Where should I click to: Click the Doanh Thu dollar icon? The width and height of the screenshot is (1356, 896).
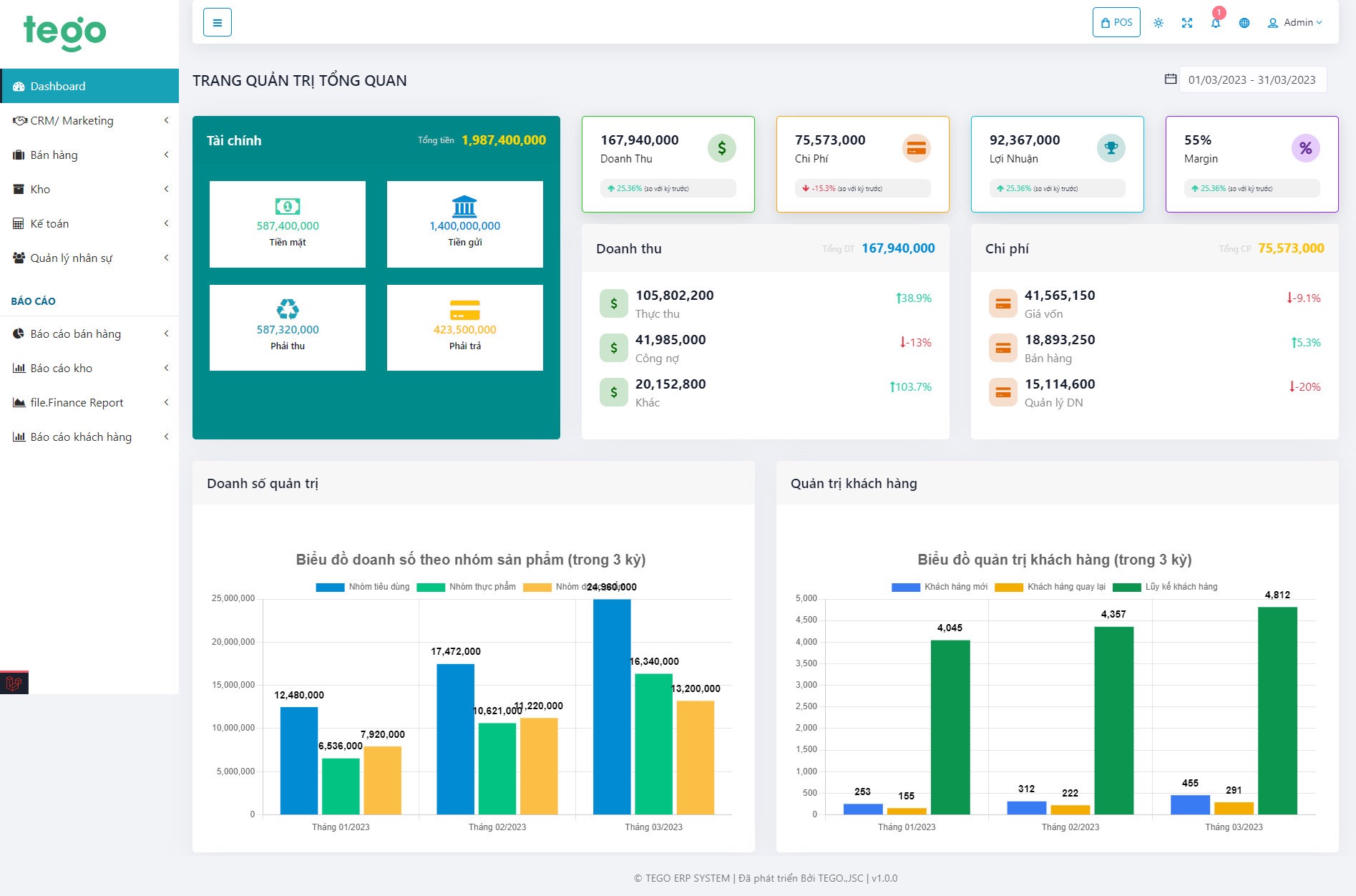[722, 148]
